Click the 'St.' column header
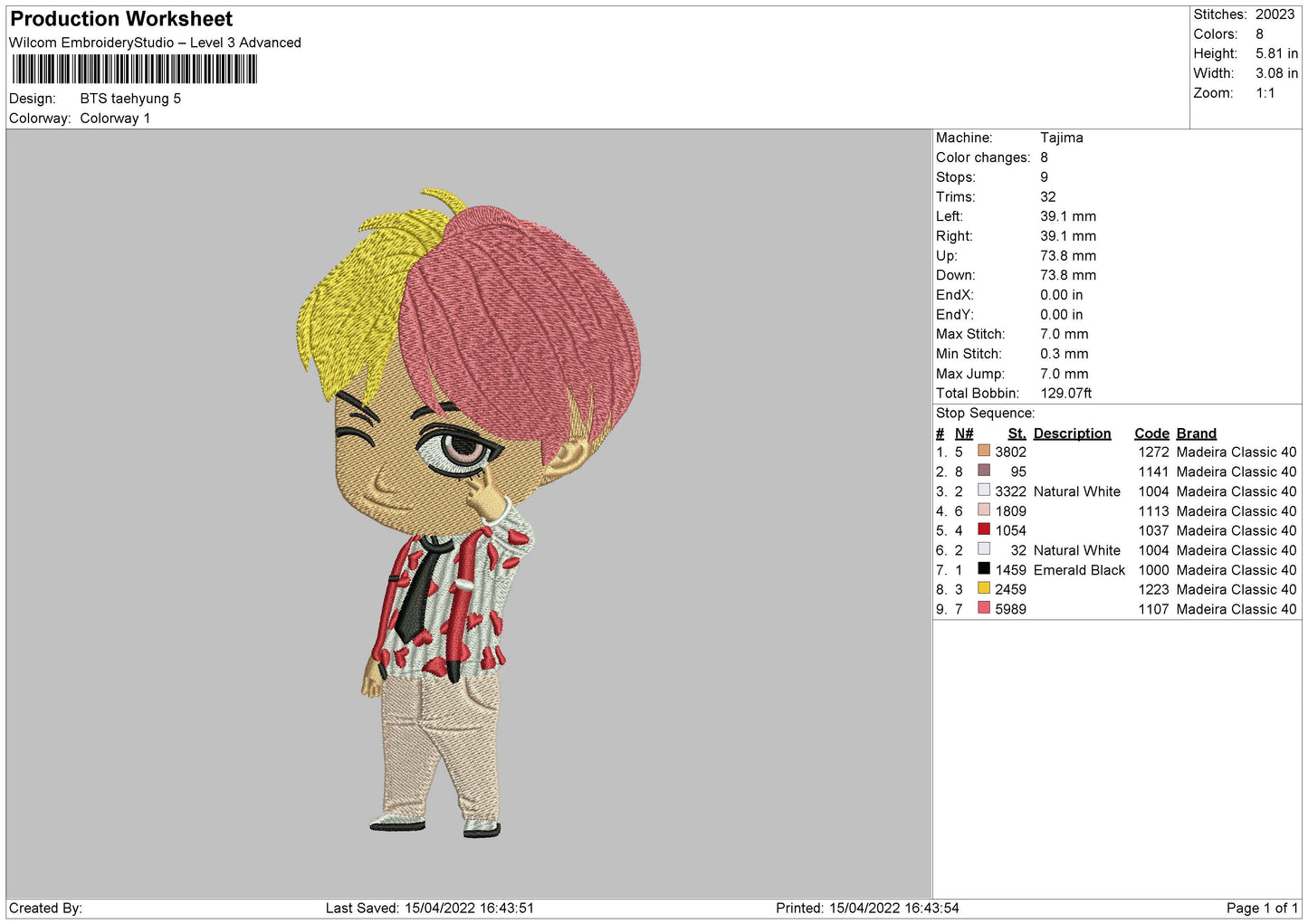This screenshot has height=924, width=1308. [1017, 433]
